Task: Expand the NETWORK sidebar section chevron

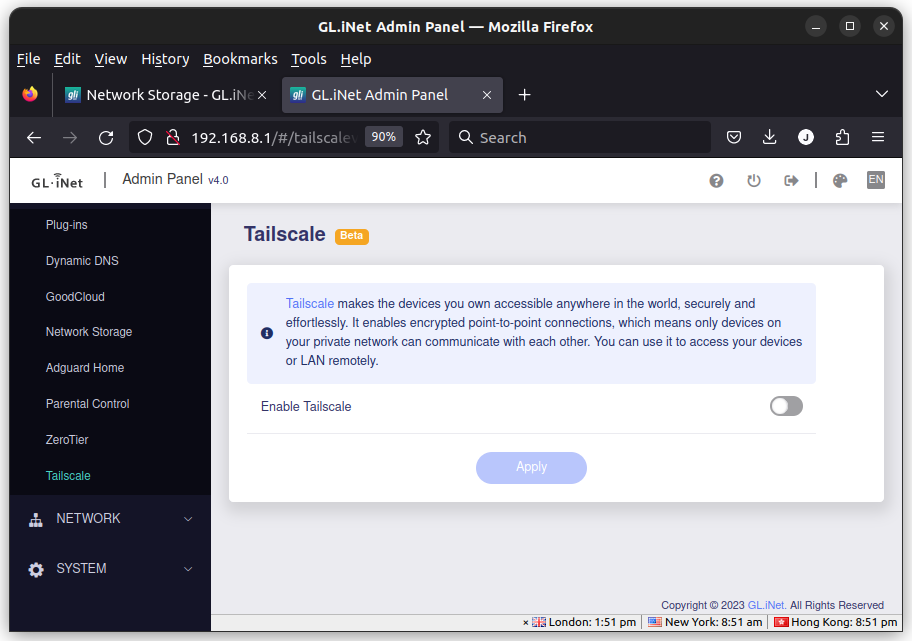Action: [x=188, y=519]
